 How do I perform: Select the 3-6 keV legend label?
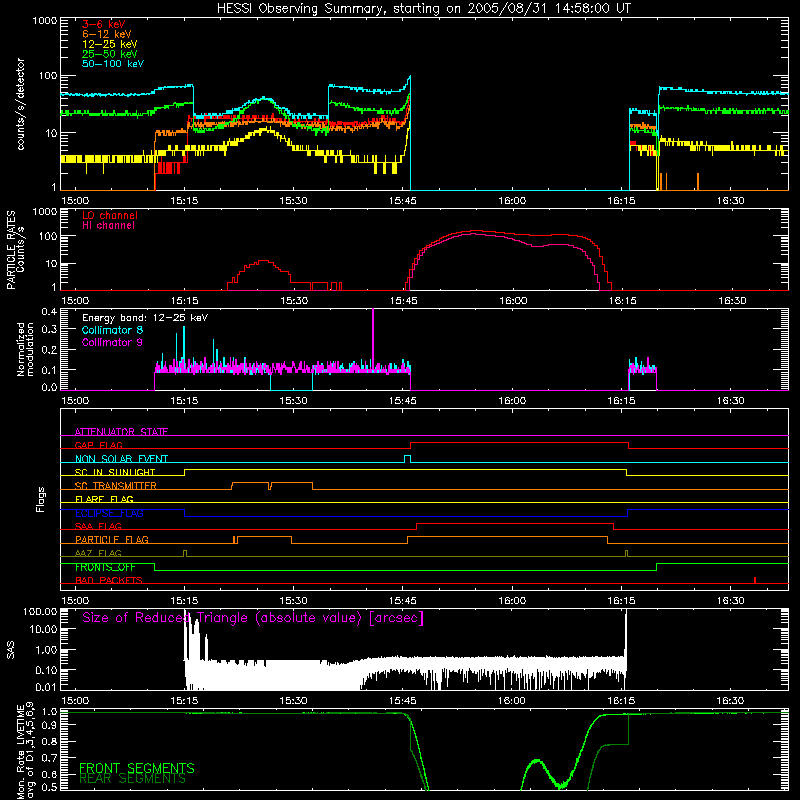(x=103, y=24)
